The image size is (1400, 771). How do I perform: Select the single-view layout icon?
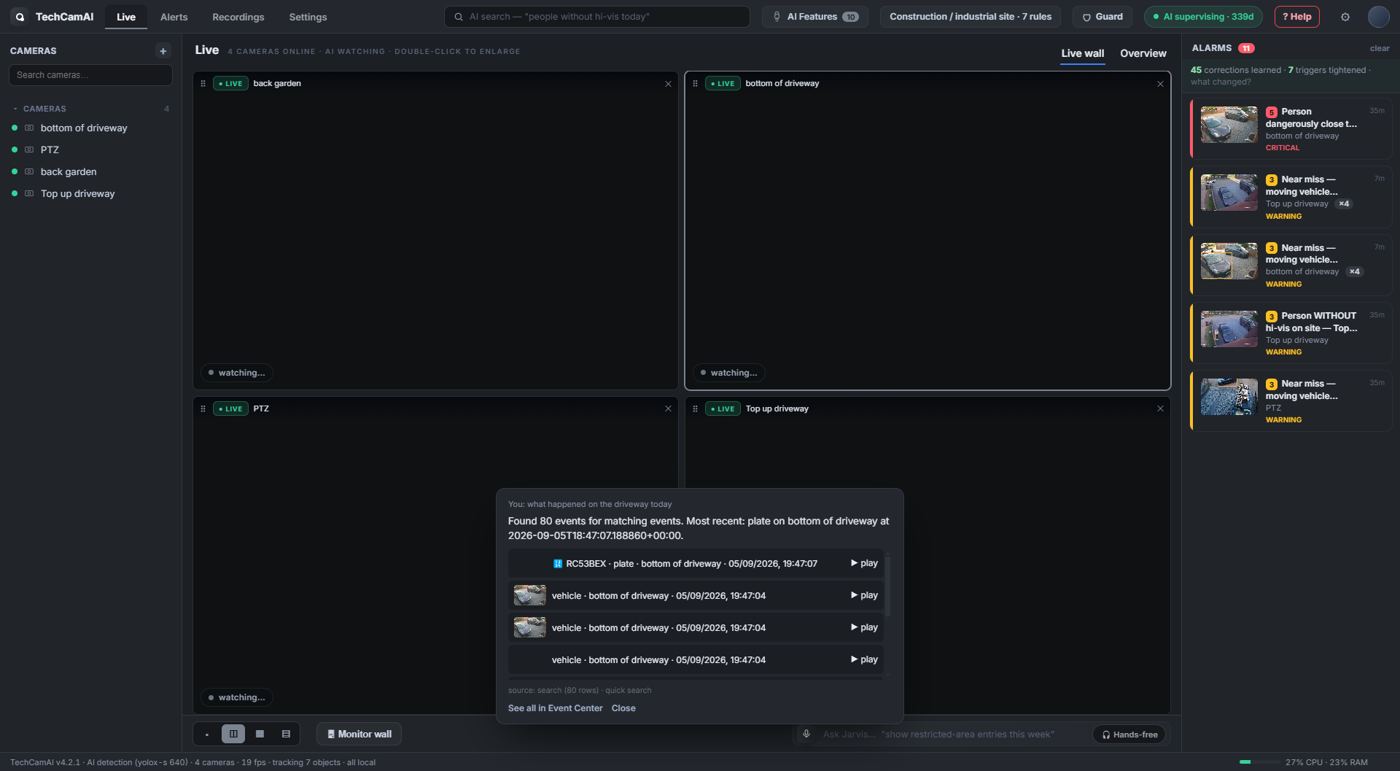(x=207, y=734)
